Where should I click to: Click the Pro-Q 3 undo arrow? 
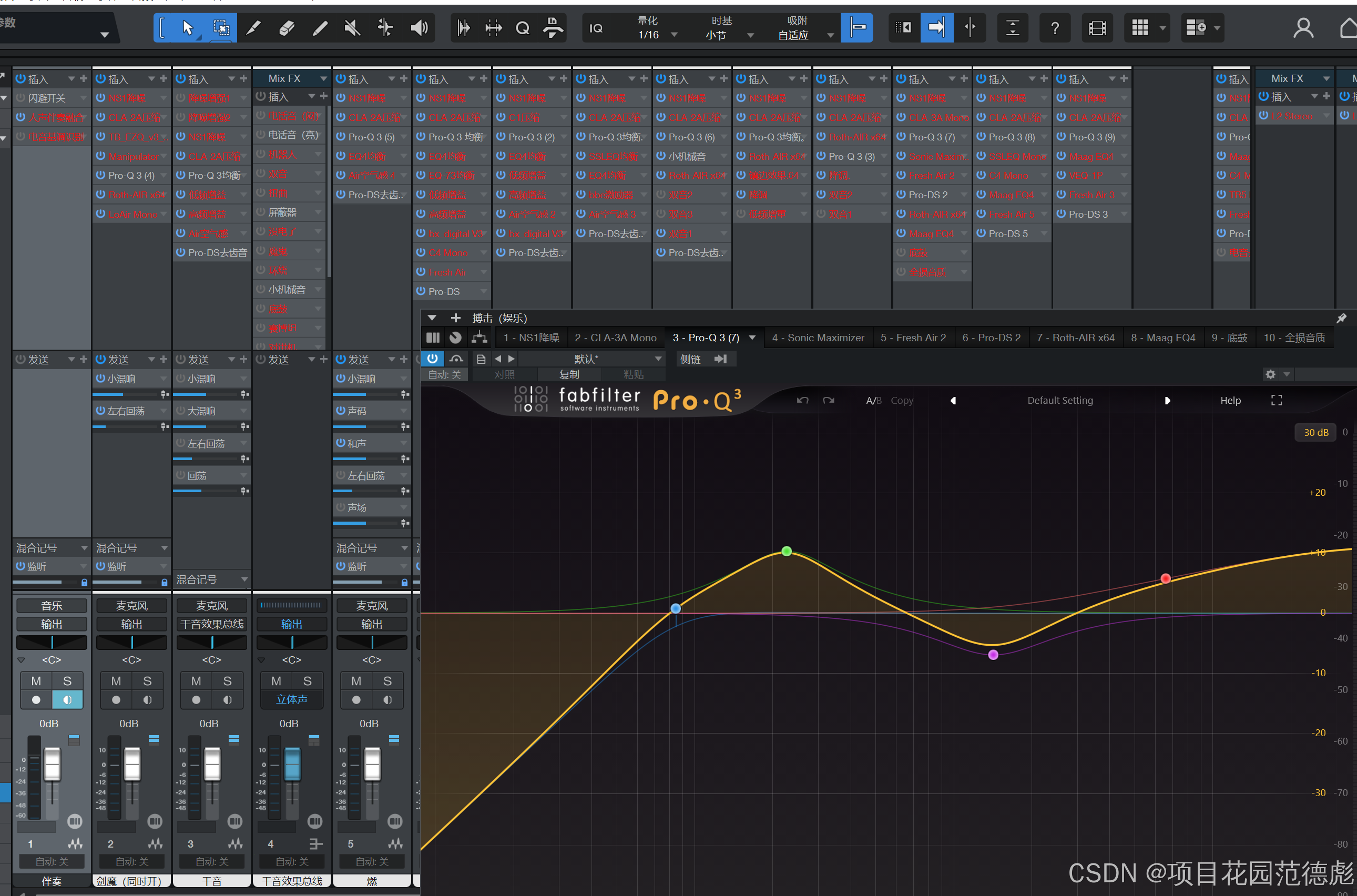point(802,400)
